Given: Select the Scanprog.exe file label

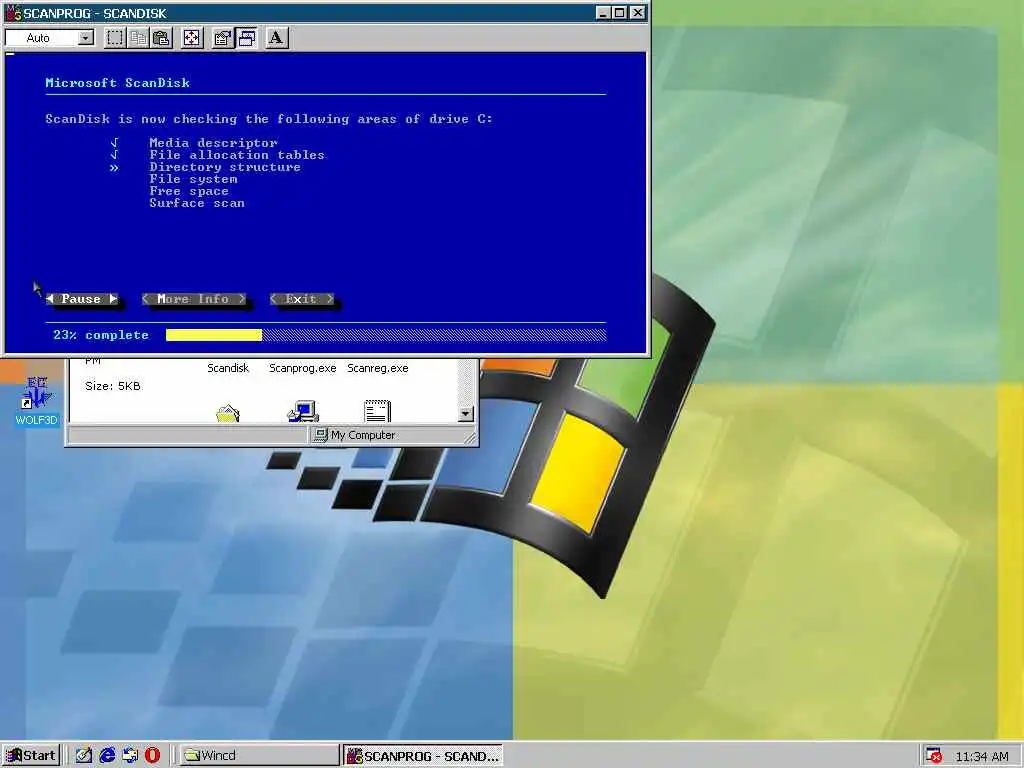Looking at the screenshot, I should coord(302,368).
